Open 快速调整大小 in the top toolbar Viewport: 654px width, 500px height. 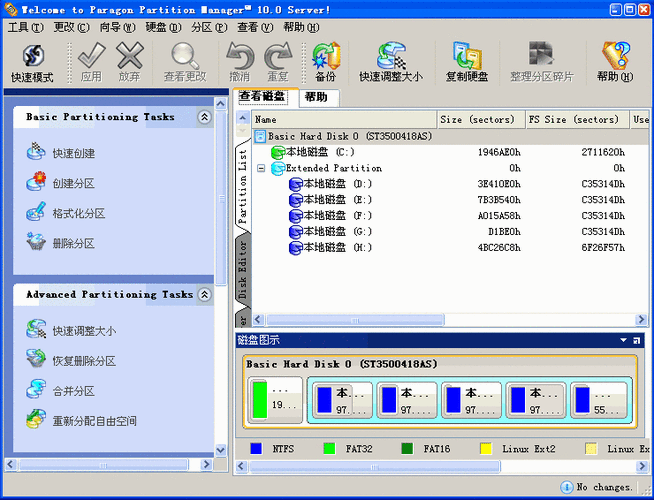point(391,63)
